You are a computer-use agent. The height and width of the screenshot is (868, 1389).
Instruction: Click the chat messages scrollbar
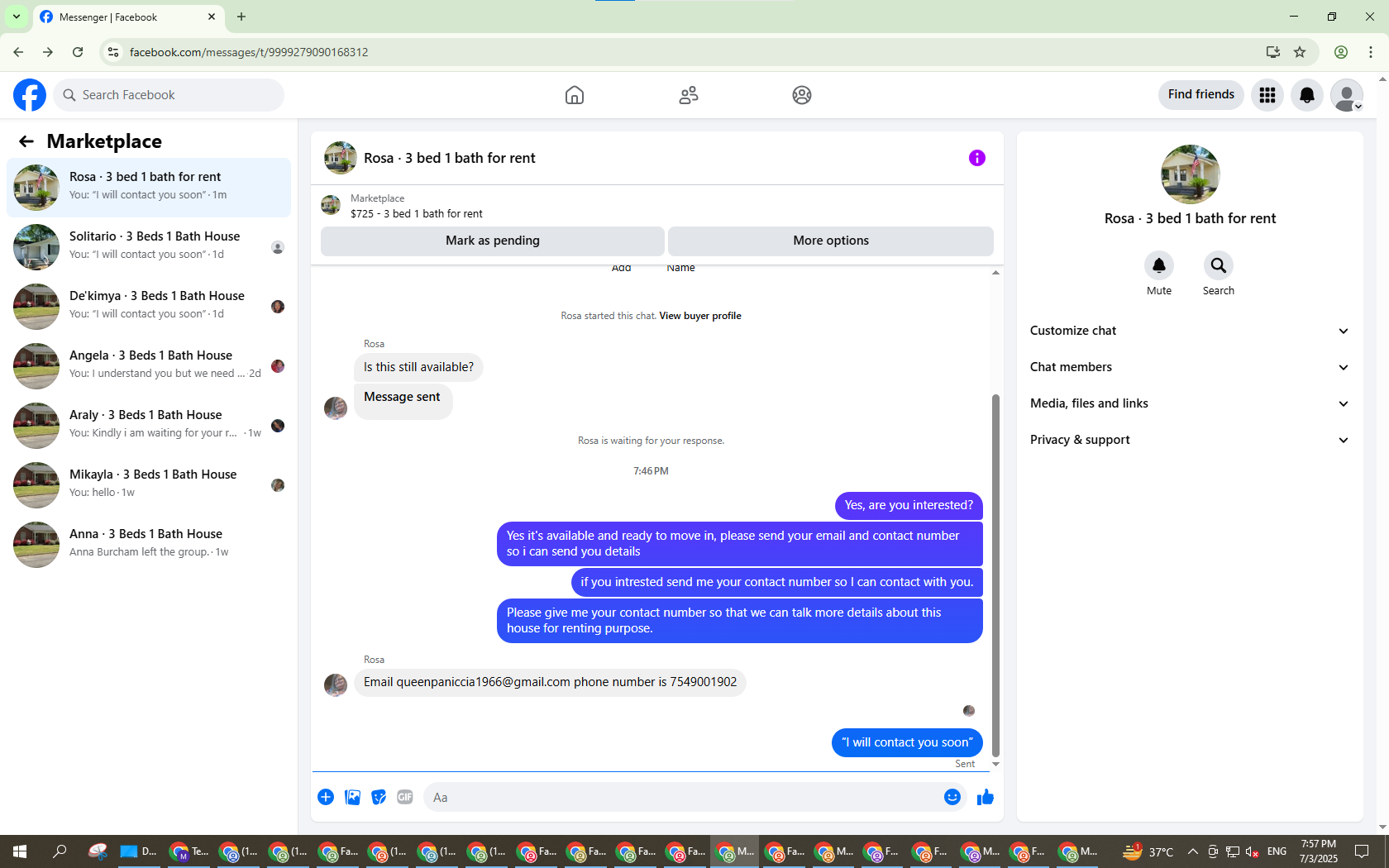click(995, 575)
